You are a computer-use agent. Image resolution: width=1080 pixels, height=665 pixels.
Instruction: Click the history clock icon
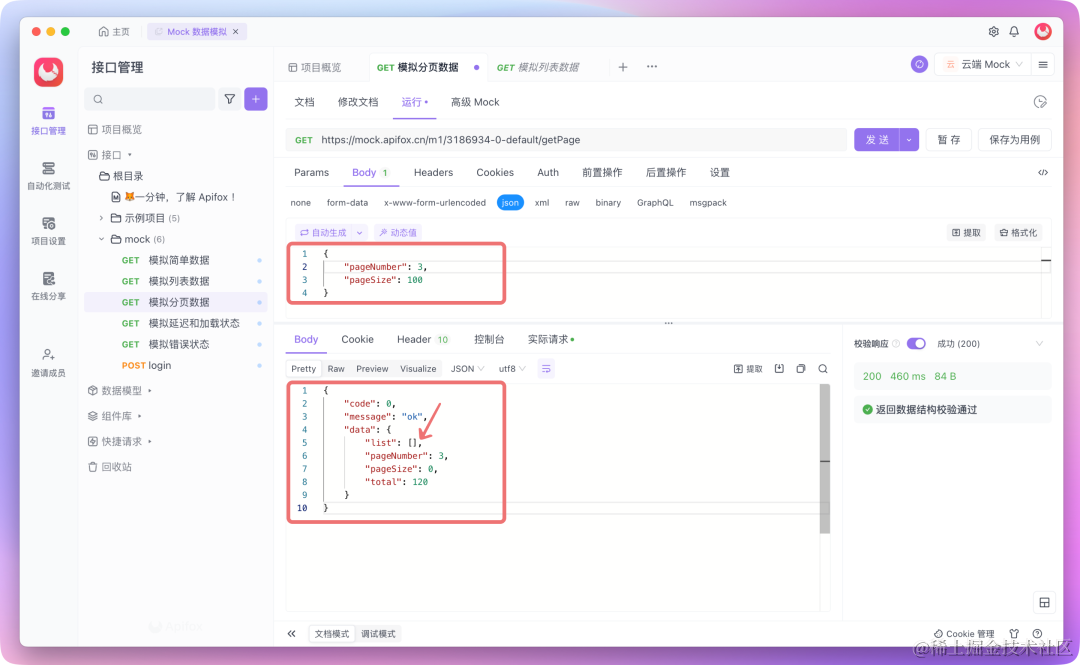point(1040,102)
